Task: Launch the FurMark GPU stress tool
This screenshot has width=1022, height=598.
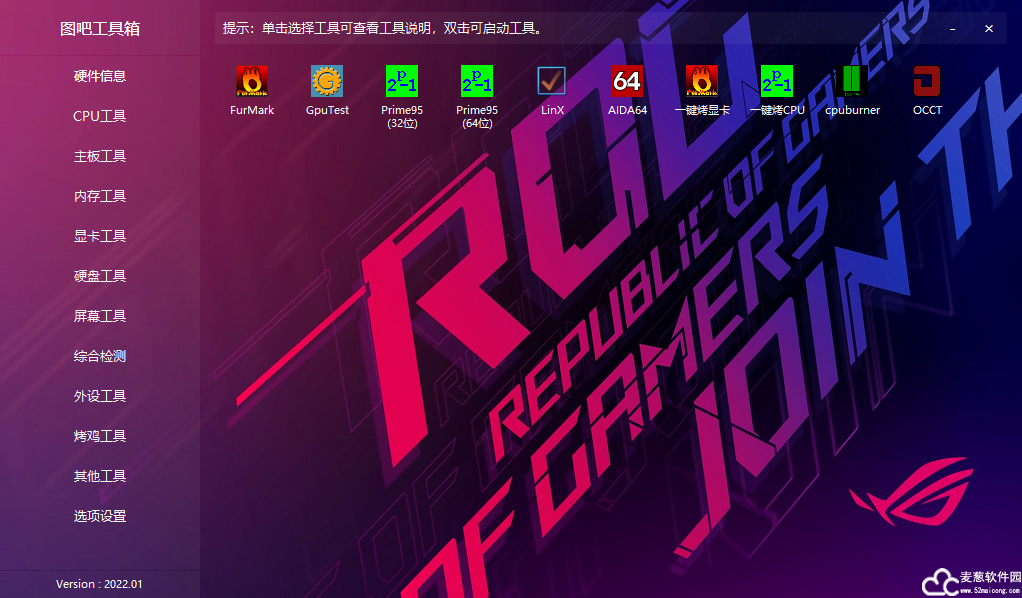Action: [252, 81]
